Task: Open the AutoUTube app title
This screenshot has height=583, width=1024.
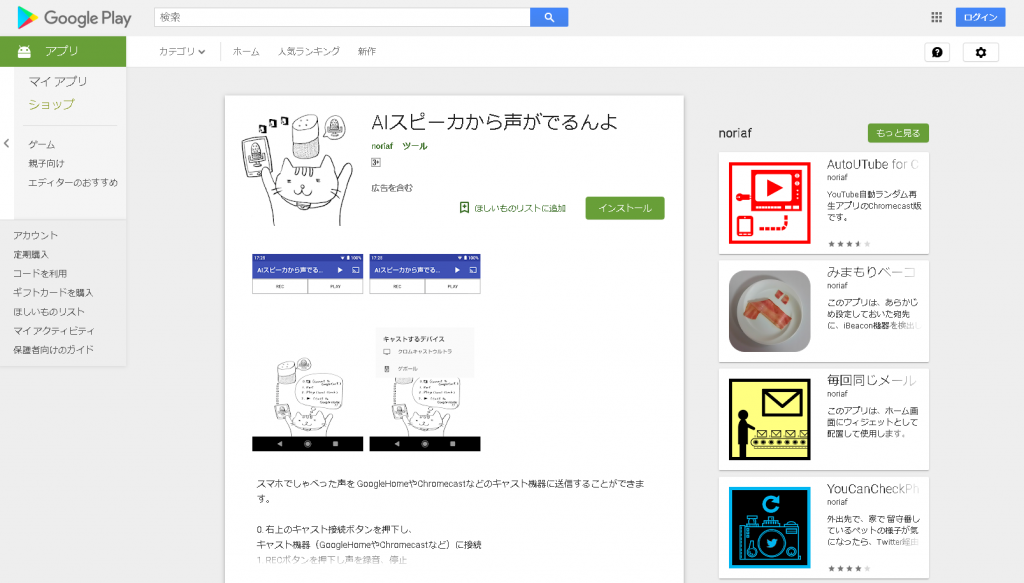Action: coord(872,165)
